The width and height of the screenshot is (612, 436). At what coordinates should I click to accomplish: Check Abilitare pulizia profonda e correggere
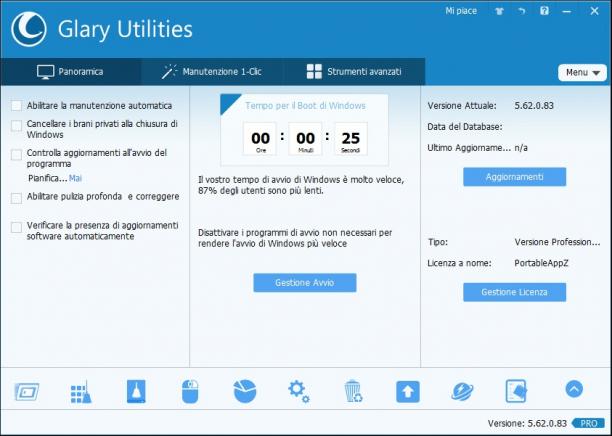[16, 198]
